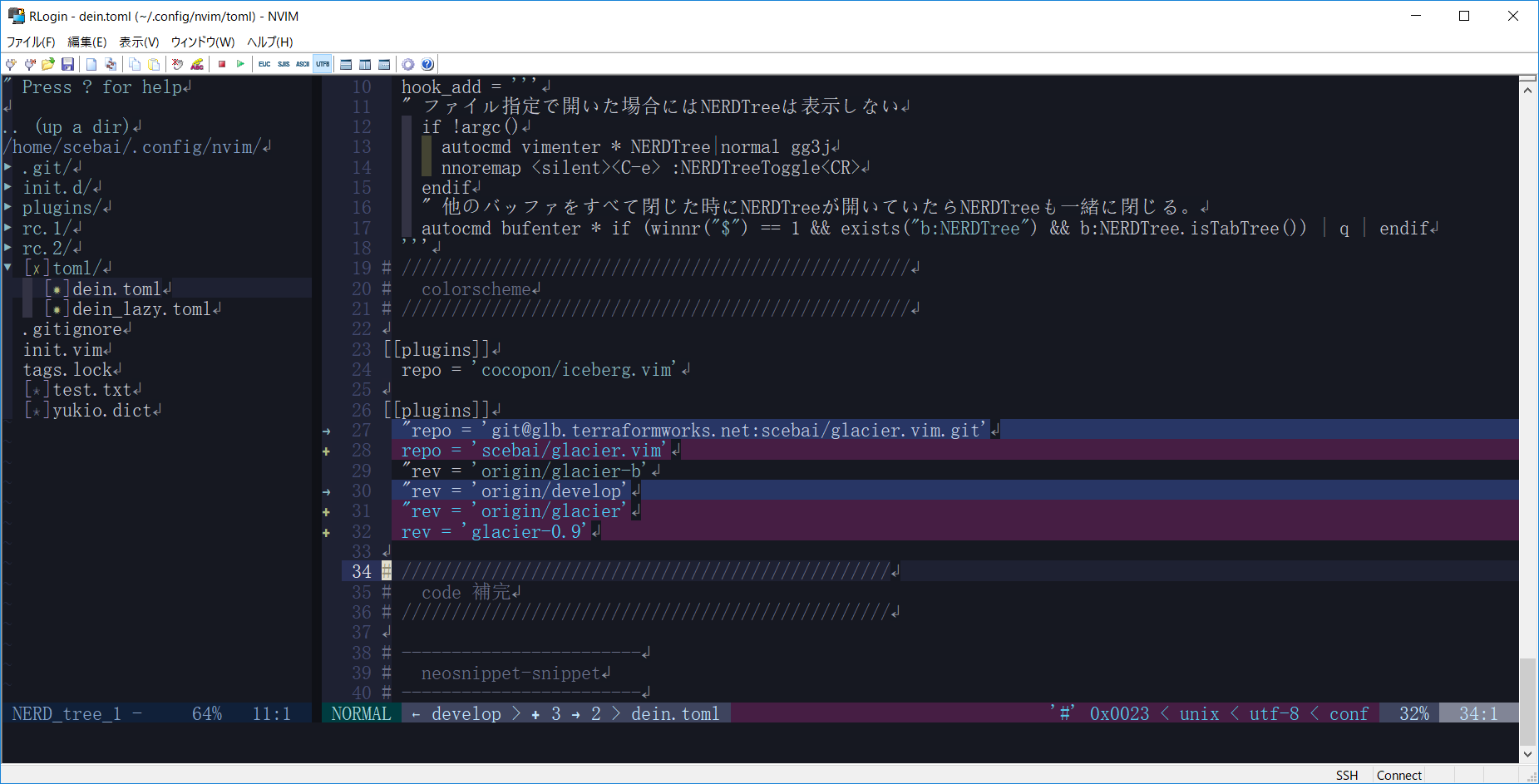The width and height of the screenshot is (1539, 784).
Task: Open the ヘルプ(H) menu
Action: coord(270,42)
